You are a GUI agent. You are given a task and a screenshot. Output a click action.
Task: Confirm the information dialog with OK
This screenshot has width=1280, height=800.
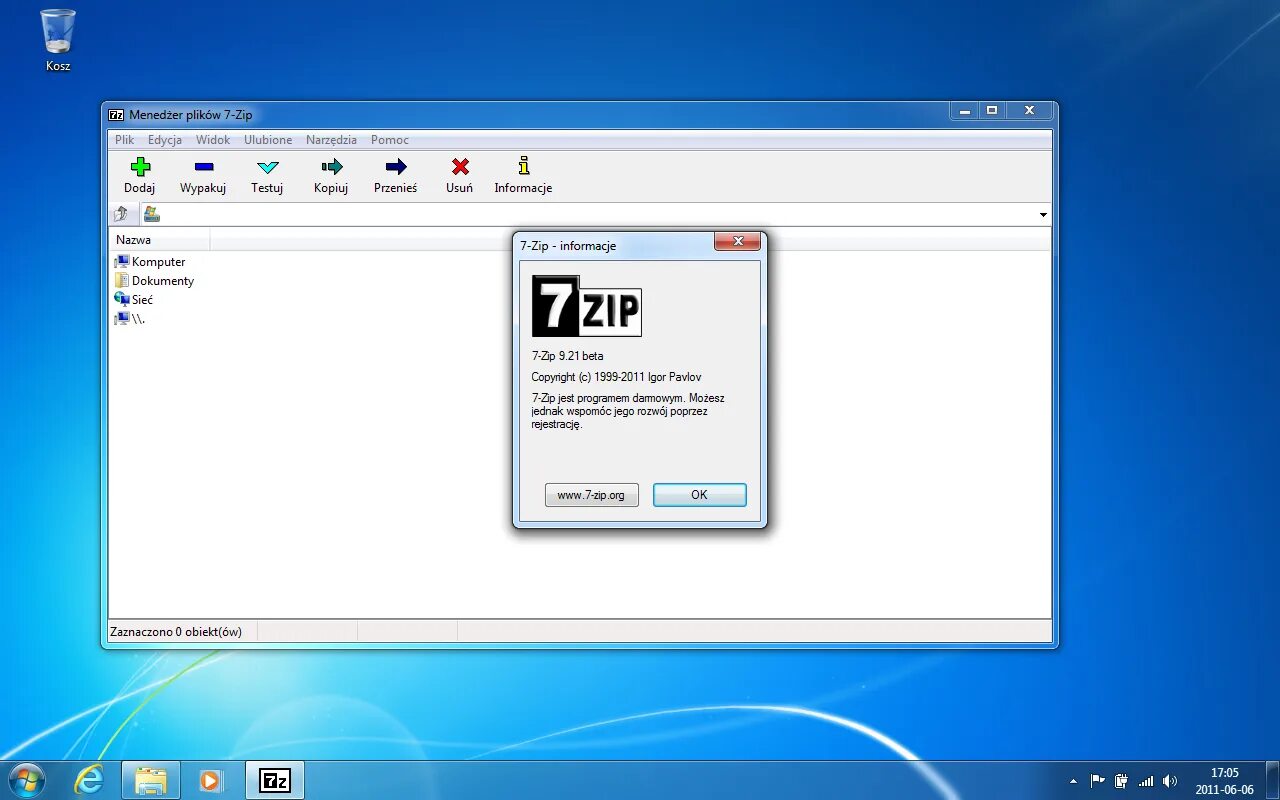699,495
